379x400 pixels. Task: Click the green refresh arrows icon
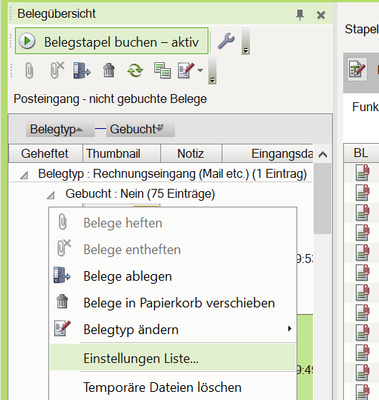135,70
